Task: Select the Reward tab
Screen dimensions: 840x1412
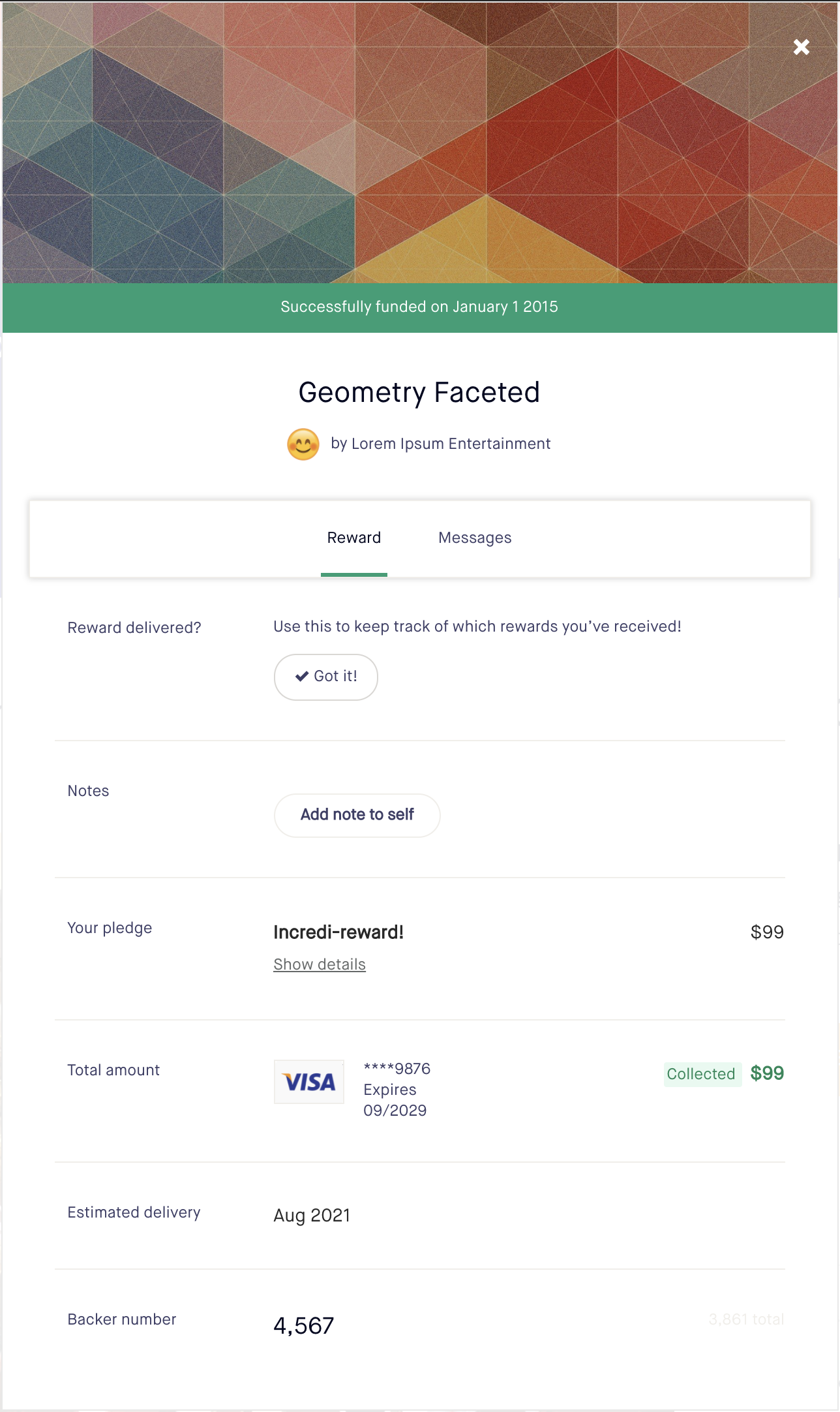Action: click(354, 538)
